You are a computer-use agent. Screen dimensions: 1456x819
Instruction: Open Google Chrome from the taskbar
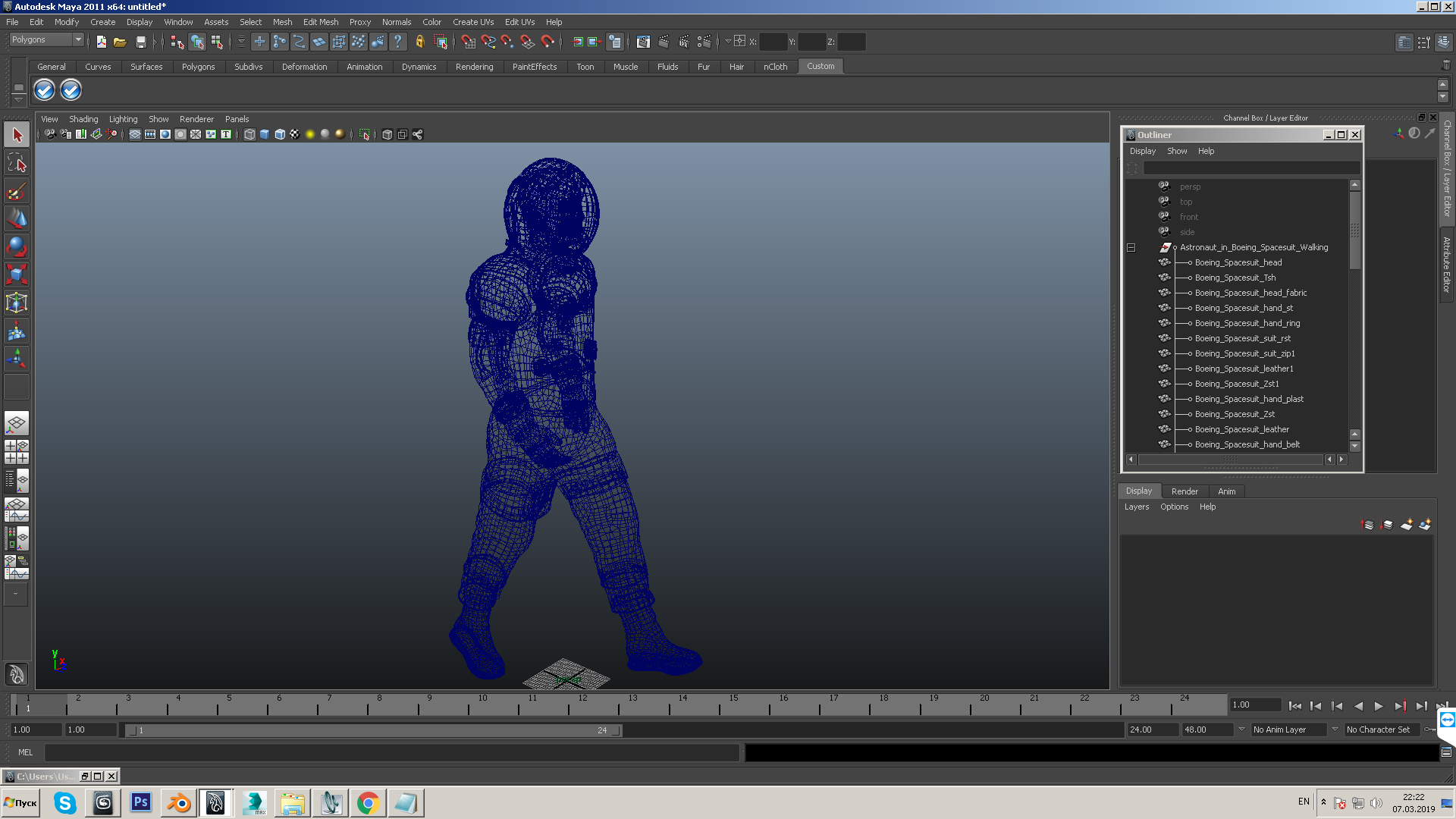pyautogui.click(x=368, y=803)
